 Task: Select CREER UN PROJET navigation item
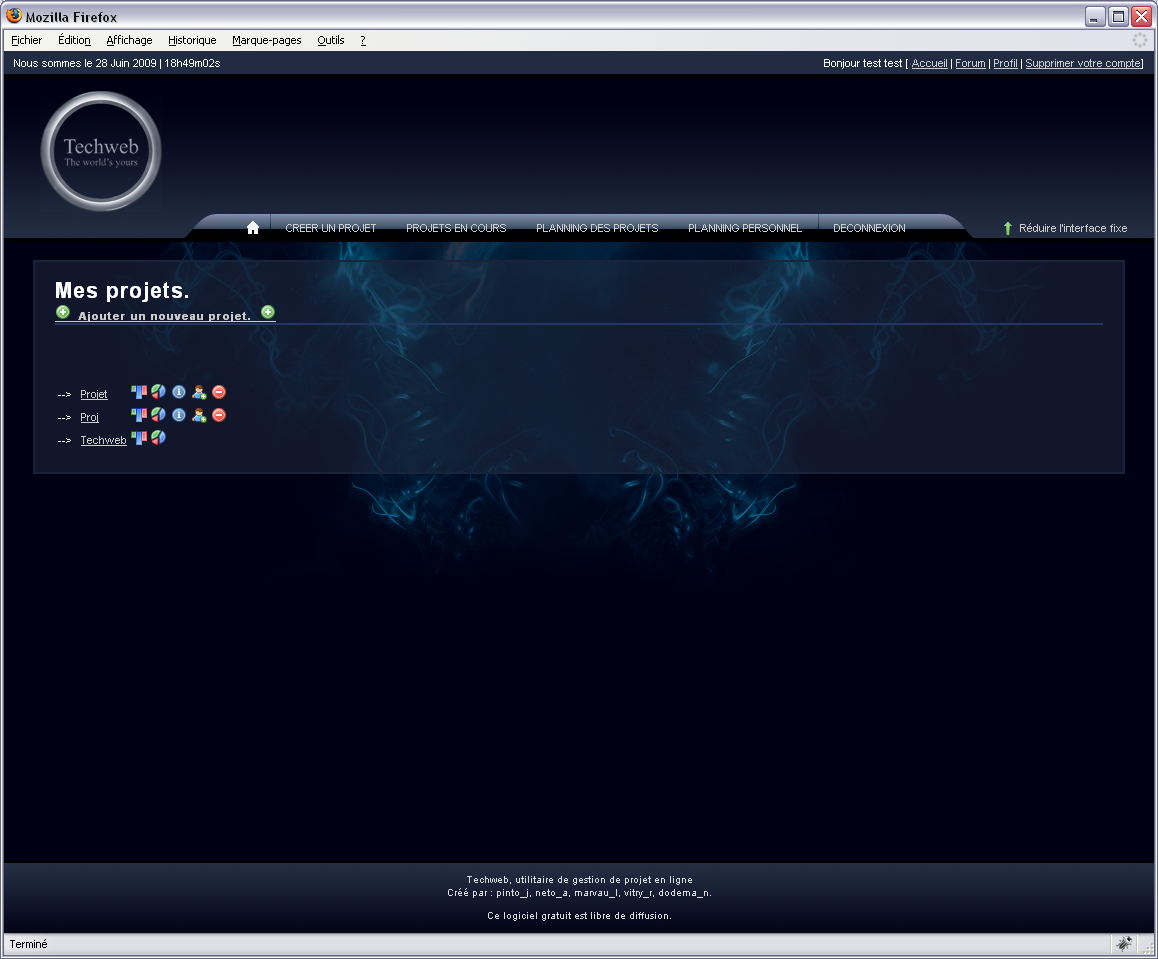331,228
